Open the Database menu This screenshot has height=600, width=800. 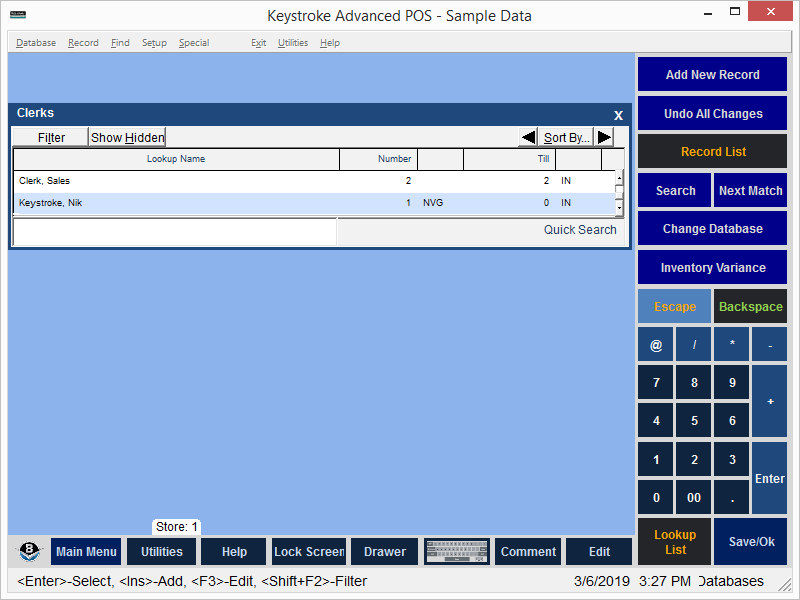[x=36, y=43]
